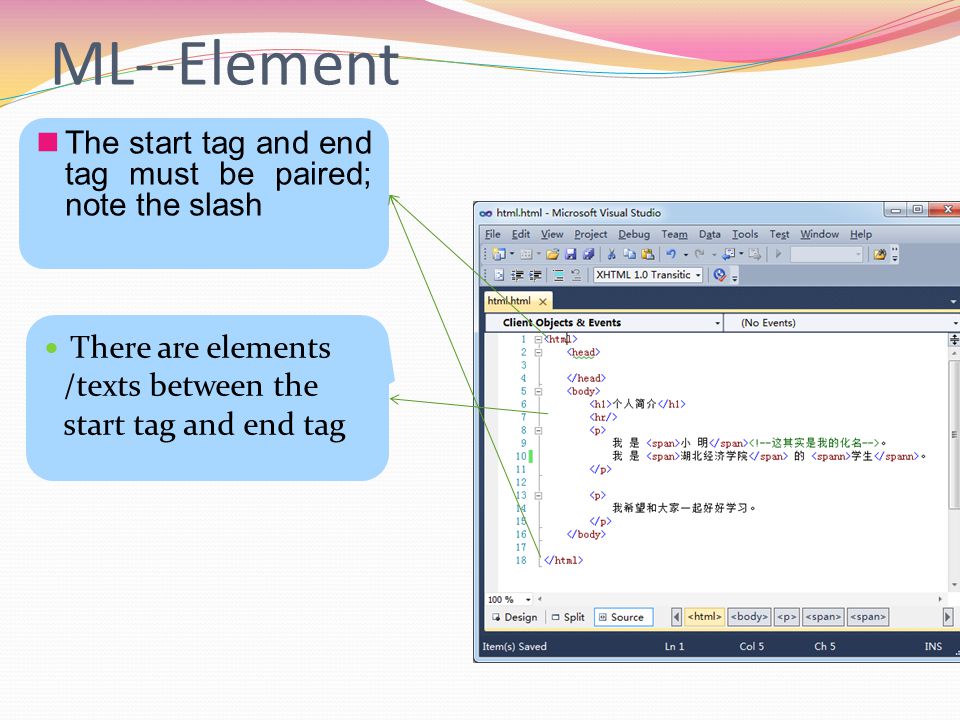Switch to Split view
Image resolution: width=960 pixels, height=720 pixels.
pyautogui.click(x=568, y=617)
